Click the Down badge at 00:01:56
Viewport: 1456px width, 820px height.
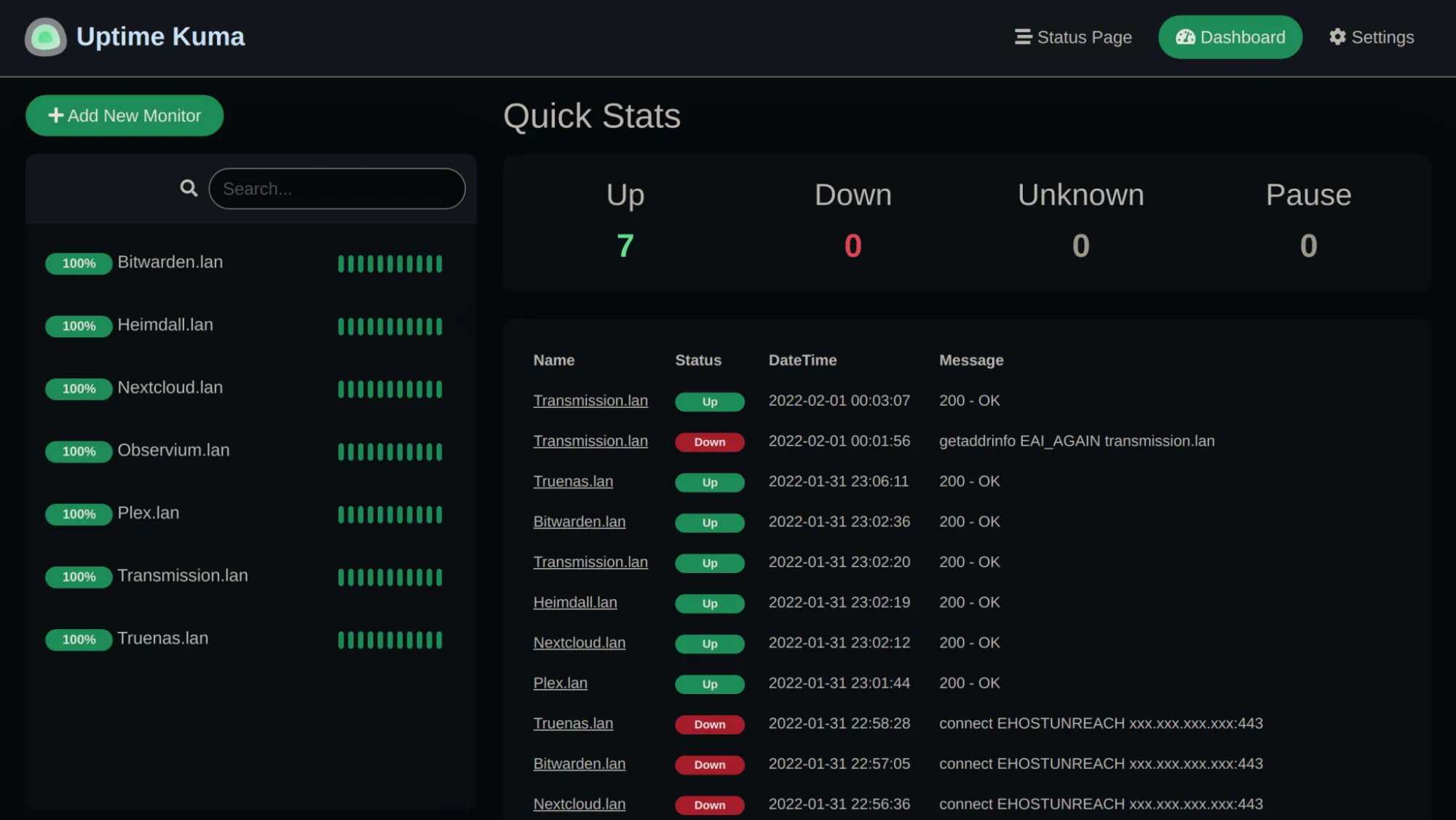pyautogui.click(x=710, y=442)
